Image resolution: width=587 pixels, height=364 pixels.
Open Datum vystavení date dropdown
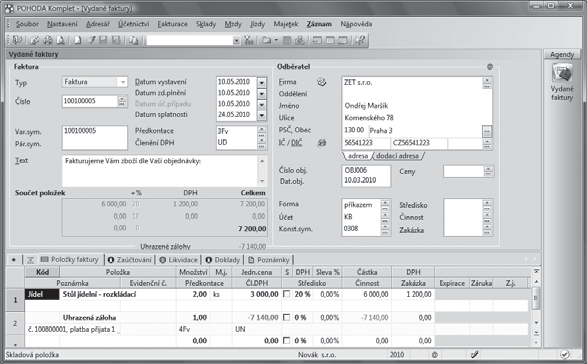[262, 82]
